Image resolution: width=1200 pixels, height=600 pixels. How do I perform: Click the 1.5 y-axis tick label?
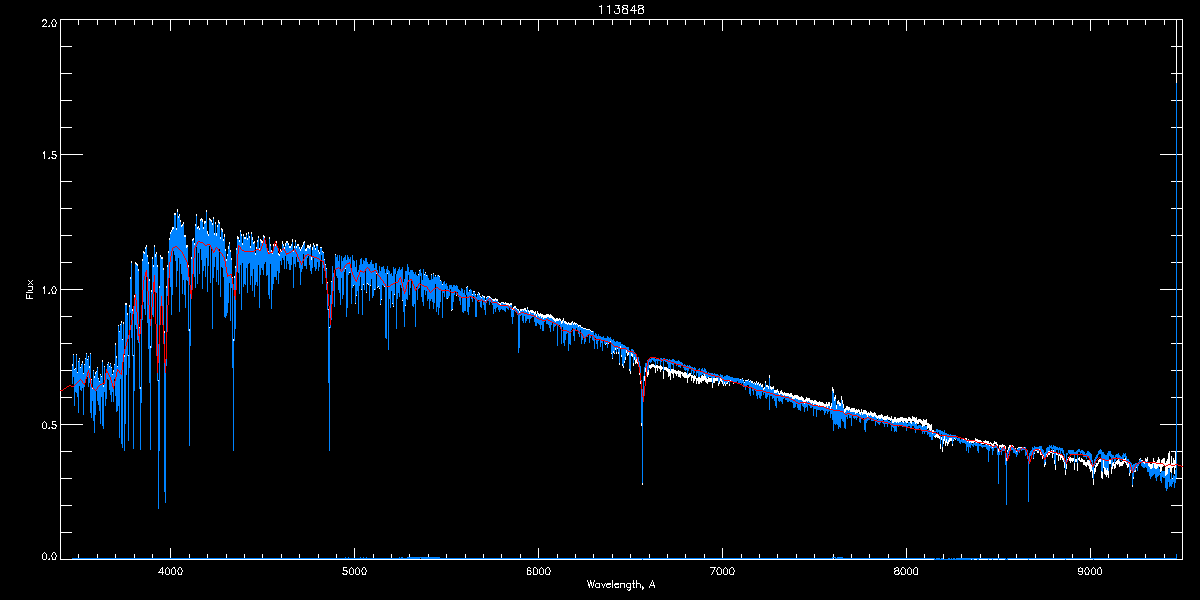[x=48, y=155]
